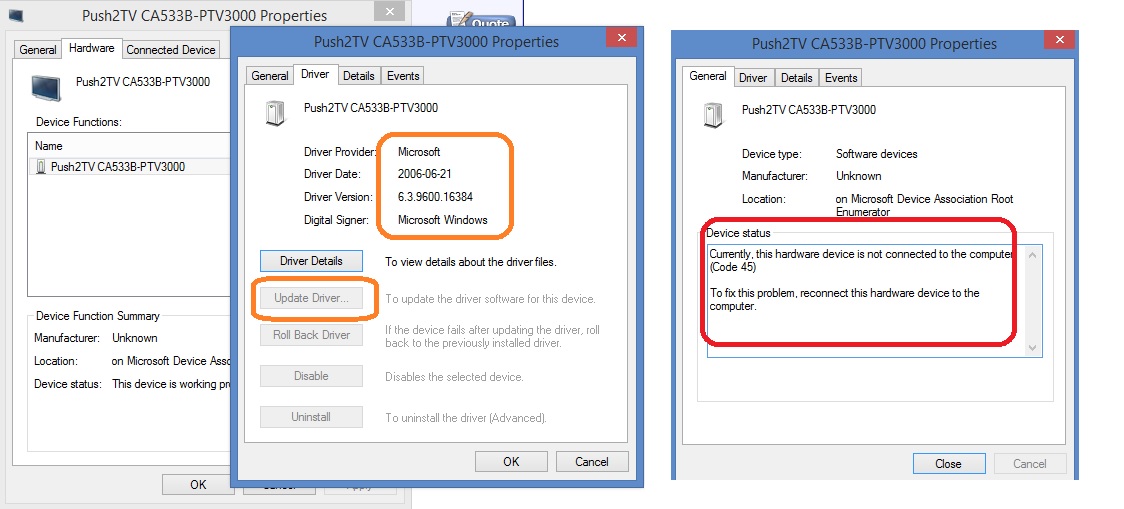This screenshot has width=1124, height=509.
Task: Click the Quote button behind the dialogs
Action: [481, 20]
